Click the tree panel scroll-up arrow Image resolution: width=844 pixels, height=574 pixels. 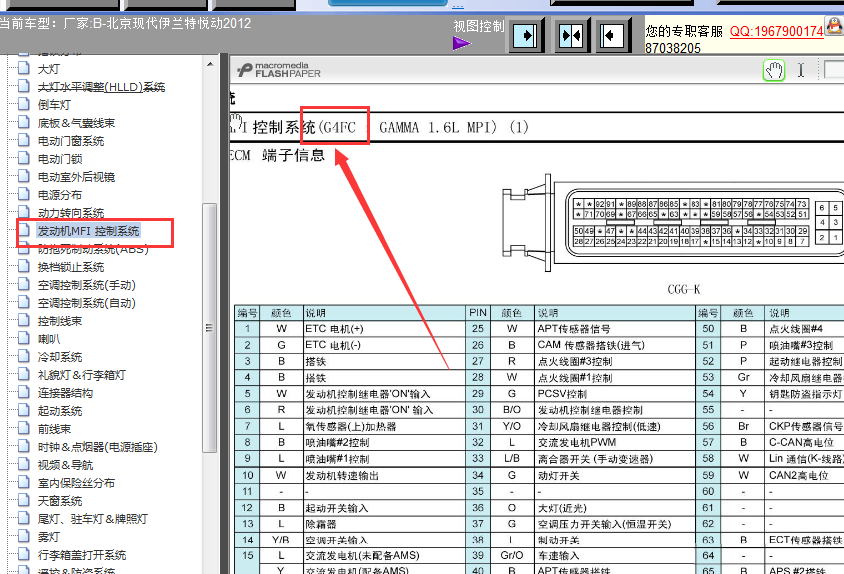pyautogui.click(x=210, y=65)
